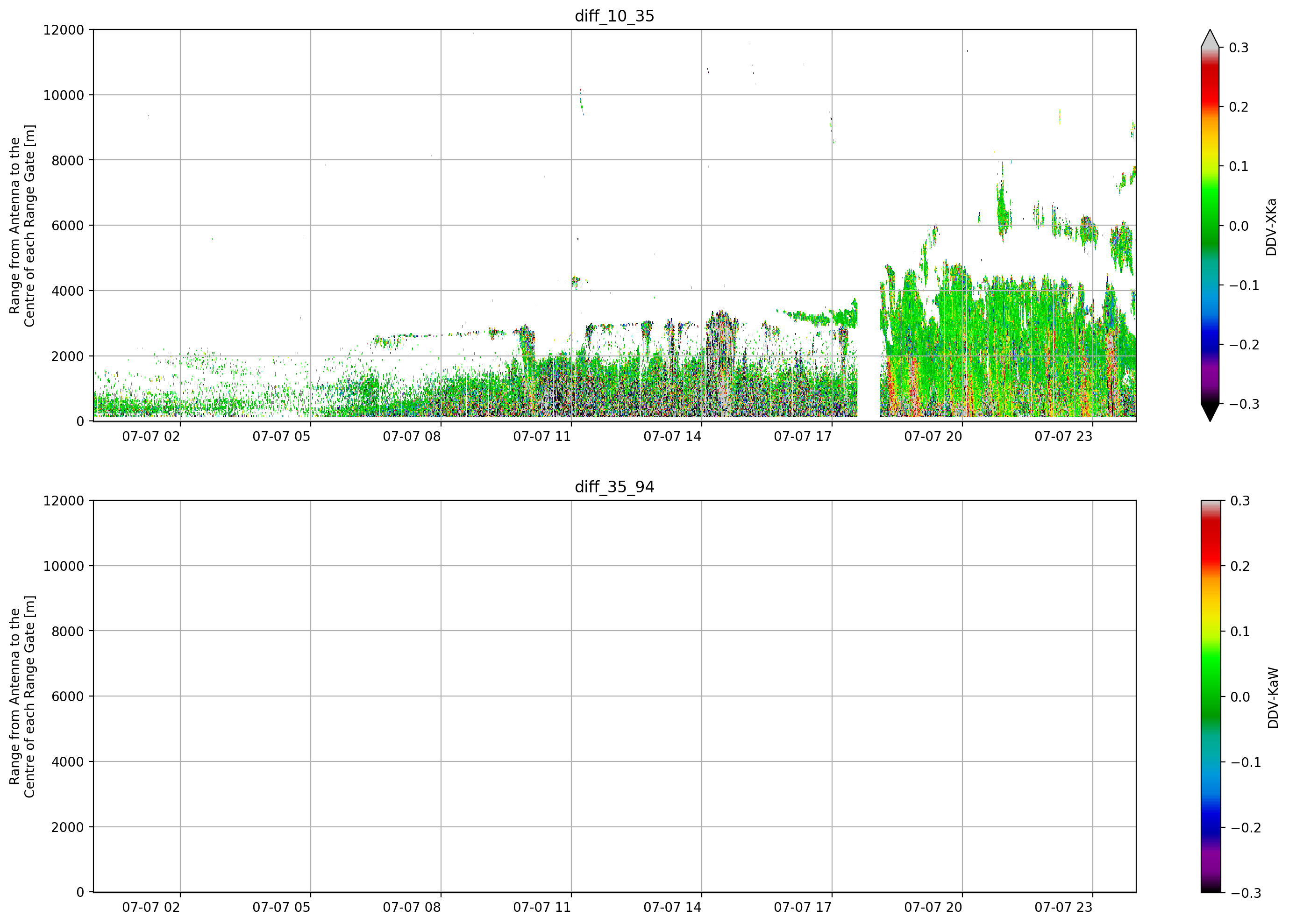Click the "diff_10_35" plot title
Image resolution: width=1289 pixels, height=924 pixels.
(614, 16)
